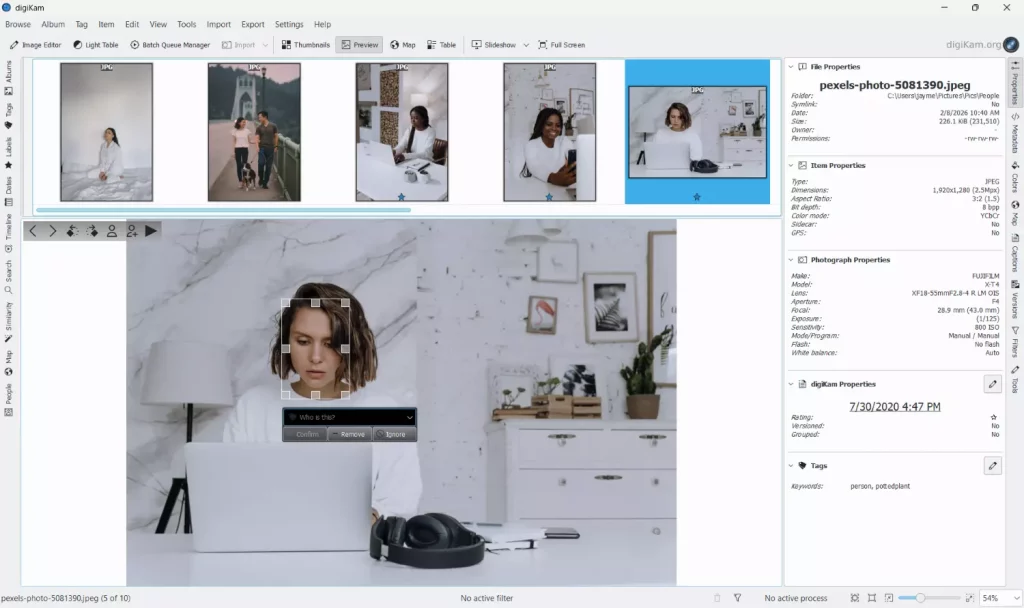Open the Slideshow dropdown arrow

526,45
